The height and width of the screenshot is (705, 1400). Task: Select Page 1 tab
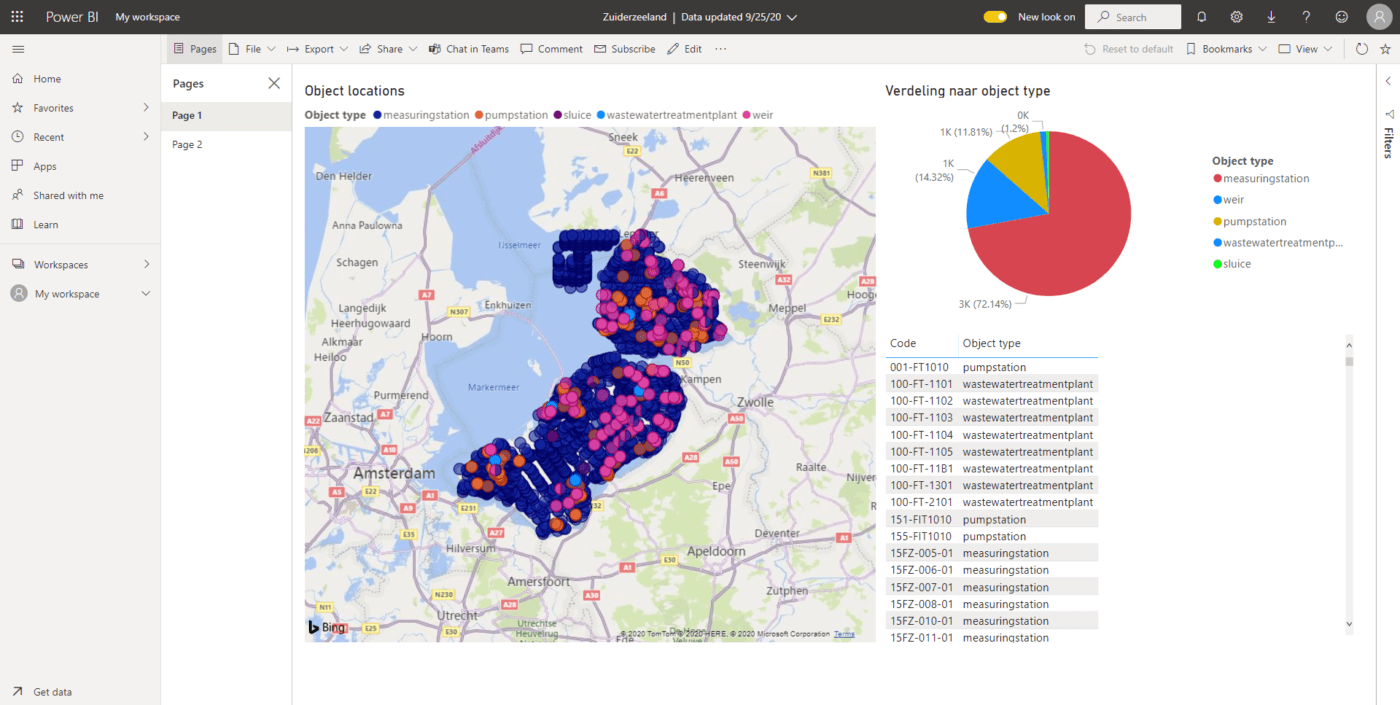(x=226, y=115)
